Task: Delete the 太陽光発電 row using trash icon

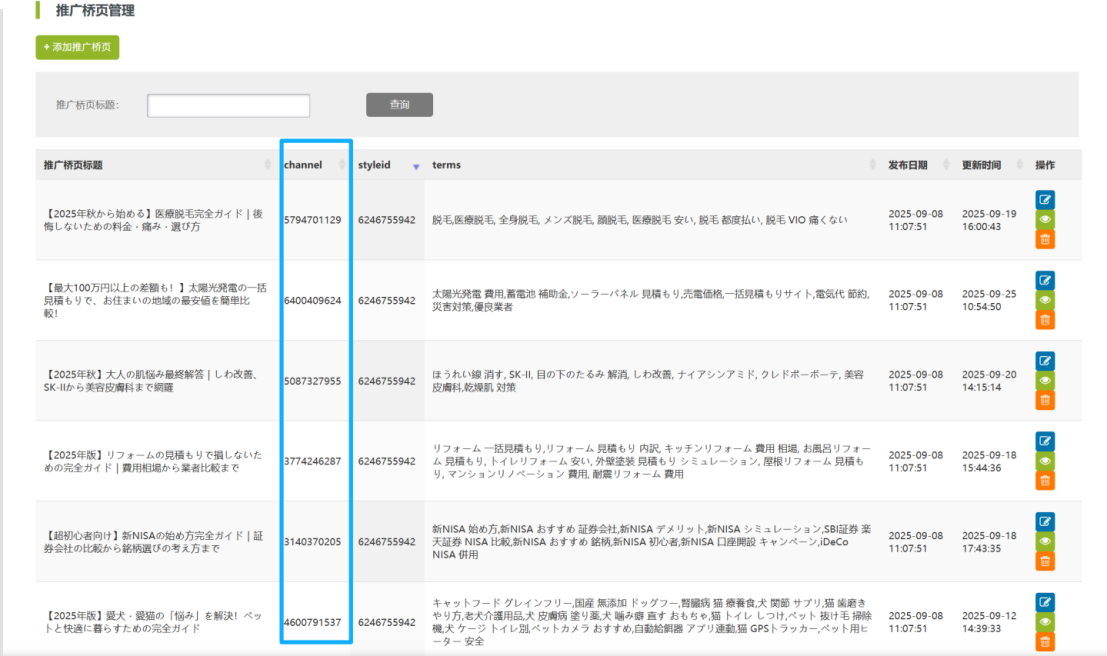Action: click(x=1045, y=319)
